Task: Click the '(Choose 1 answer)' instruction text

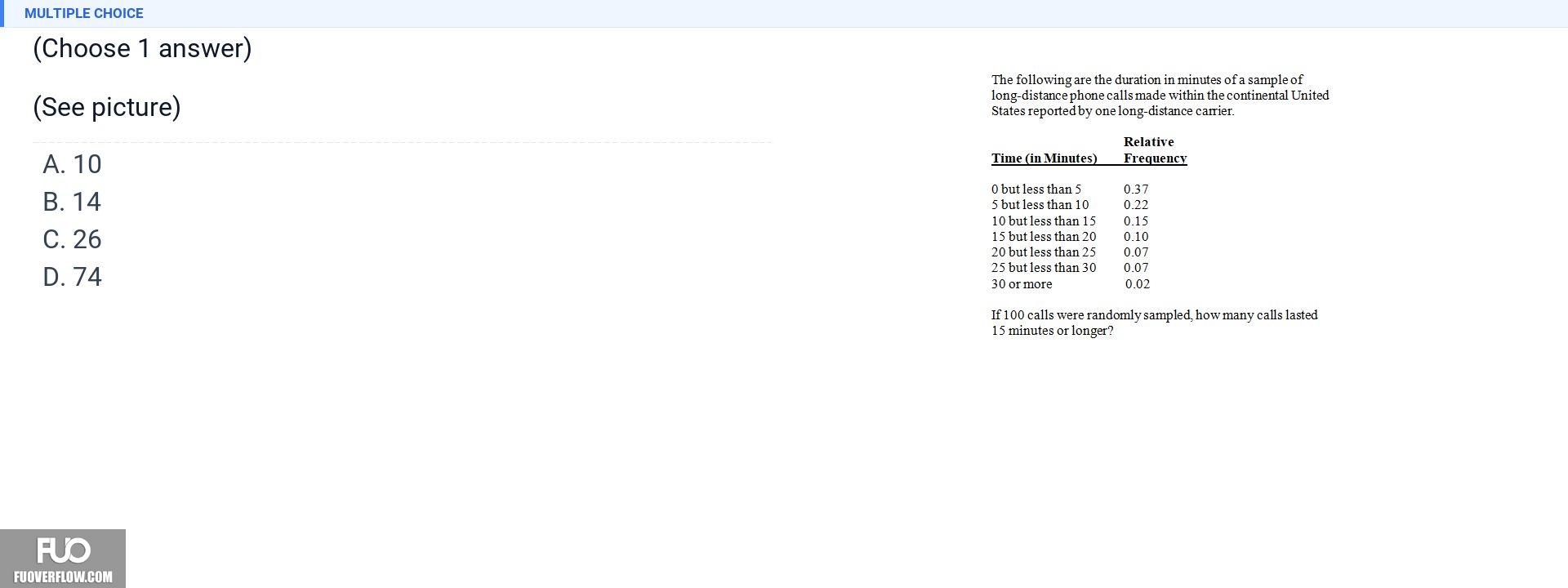Action: (142, 48)
